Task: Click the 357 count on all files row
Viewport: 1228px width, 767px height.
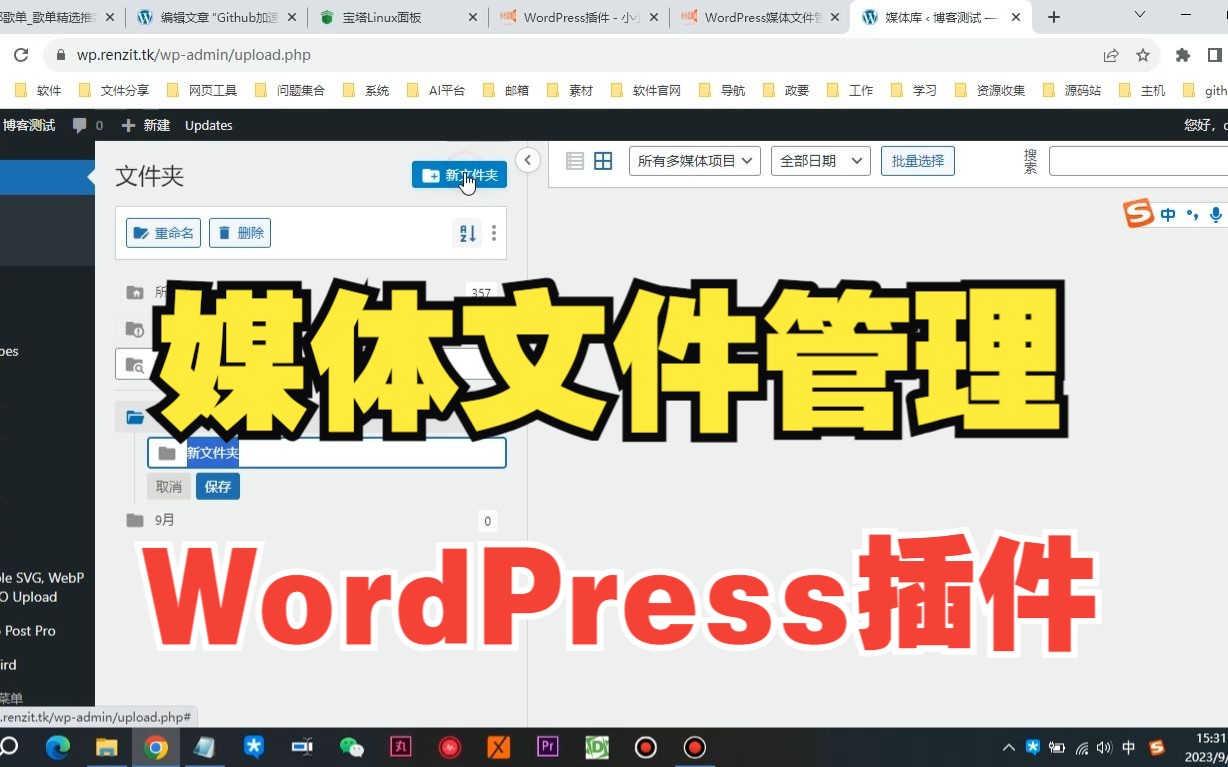Action: point(481,293)
